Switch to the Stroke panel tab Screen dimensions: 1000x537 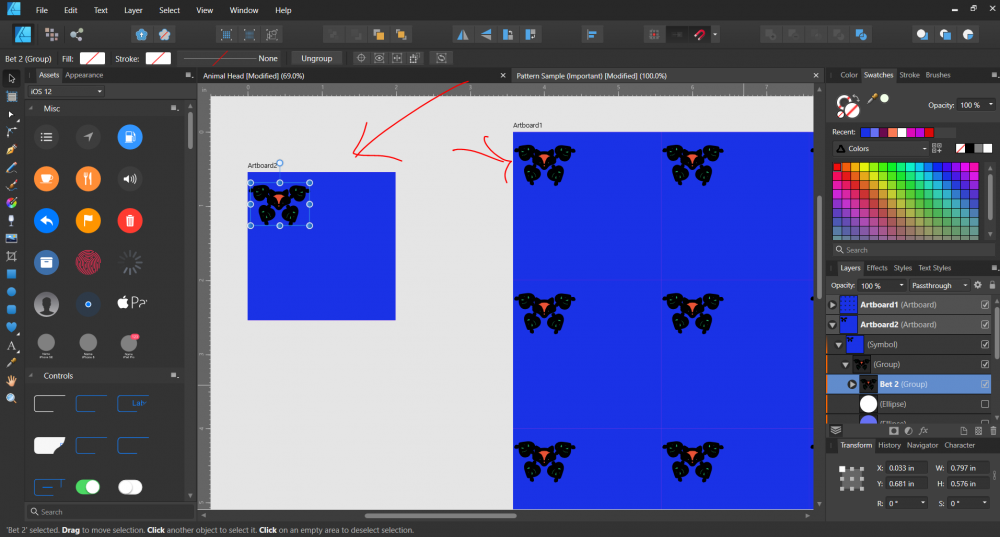(909, 75)
